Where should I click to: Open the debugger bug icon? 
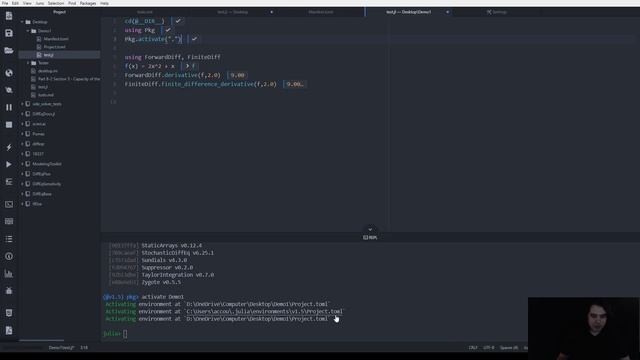pyautogui.click(x=9, y=291)
